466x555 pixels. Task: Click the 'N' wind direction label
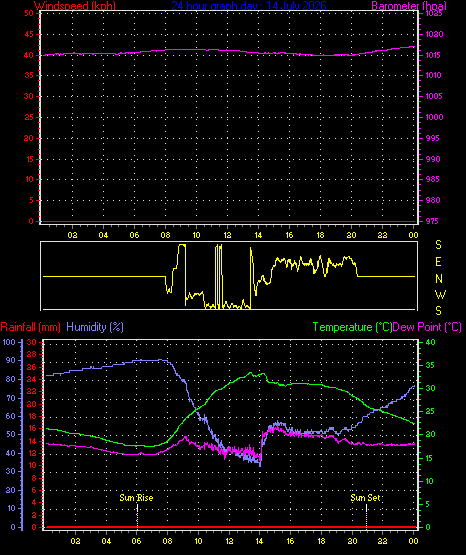(439, 279)
